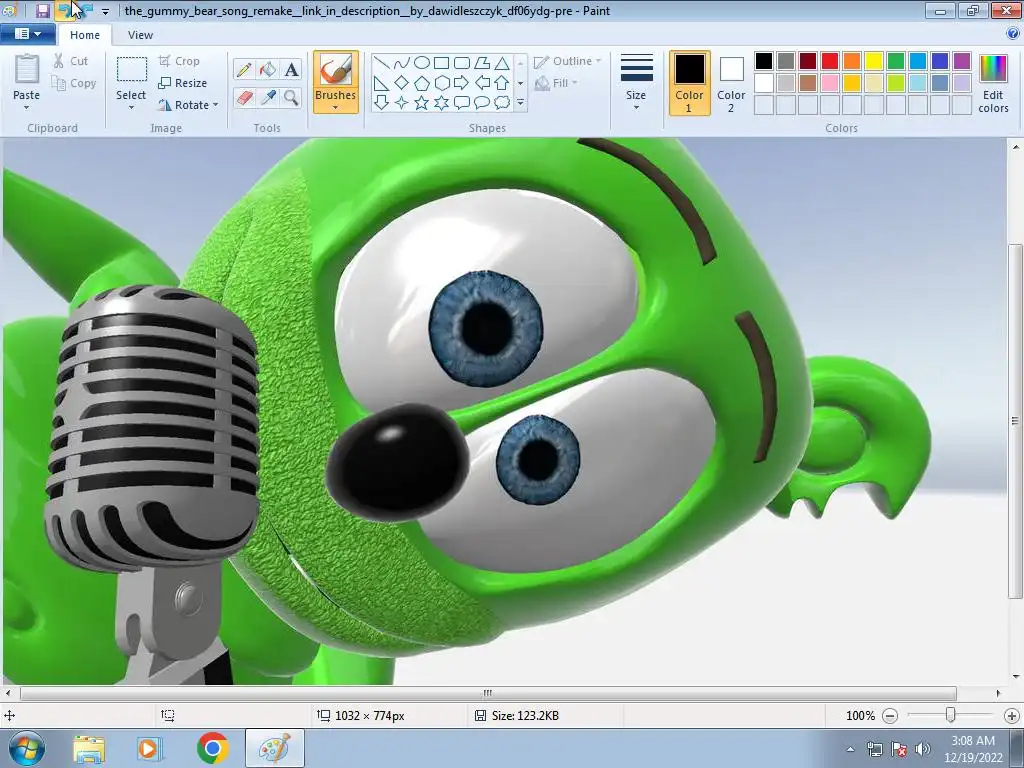Expand the Select dropdown arrow

tap(131, 108)
